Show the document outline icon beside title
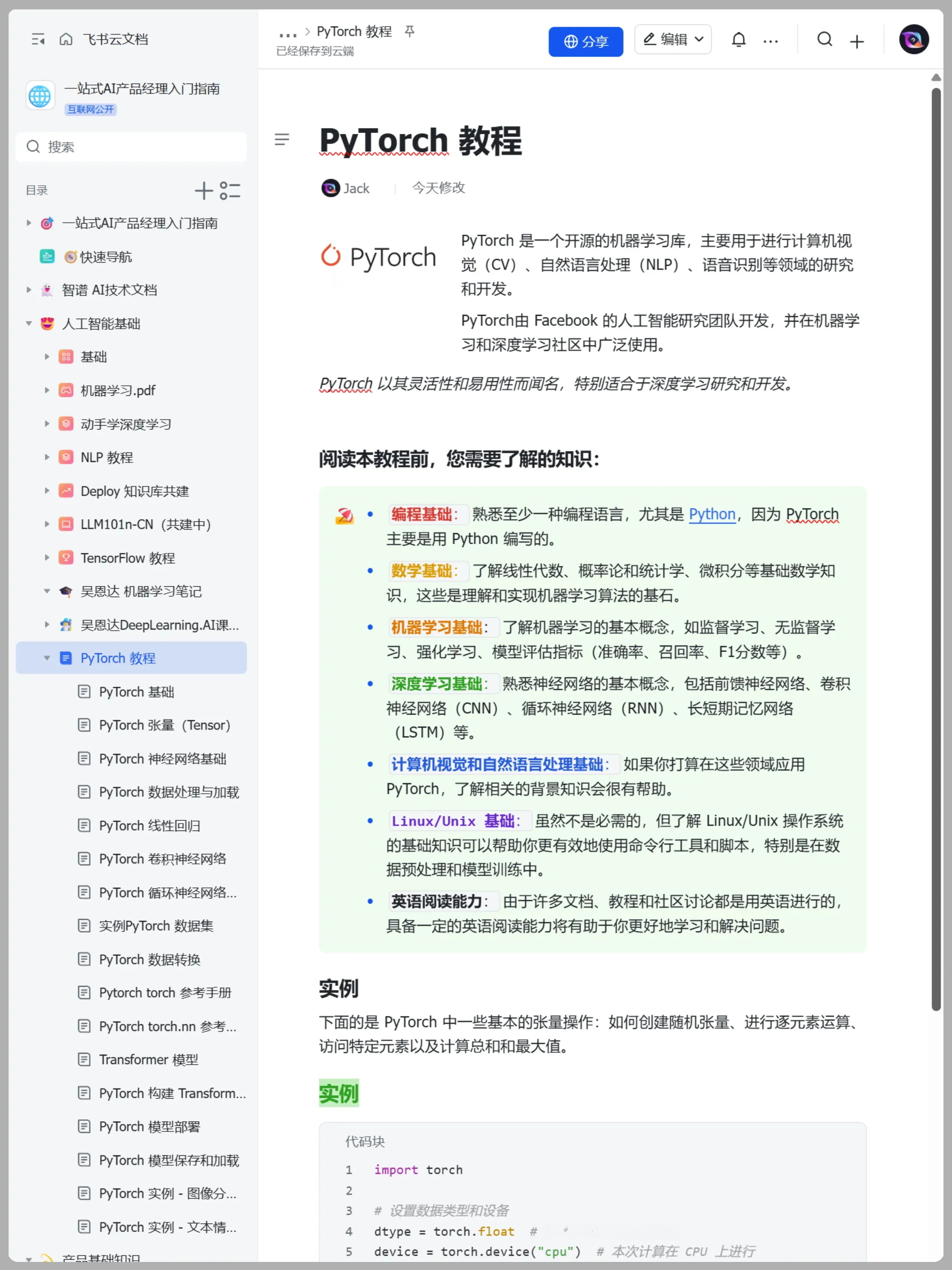This screenshot has height=1270, width=952. click(282, 140)
